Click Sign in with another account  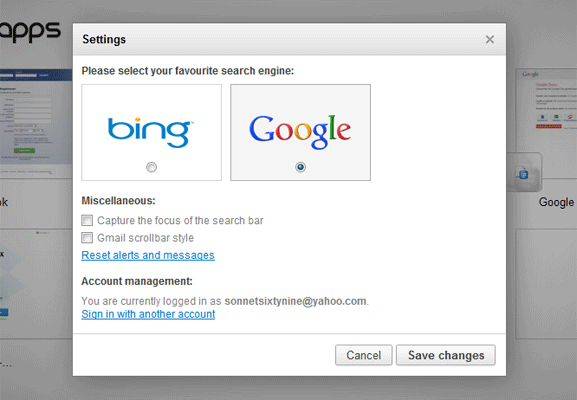(148, 314)
